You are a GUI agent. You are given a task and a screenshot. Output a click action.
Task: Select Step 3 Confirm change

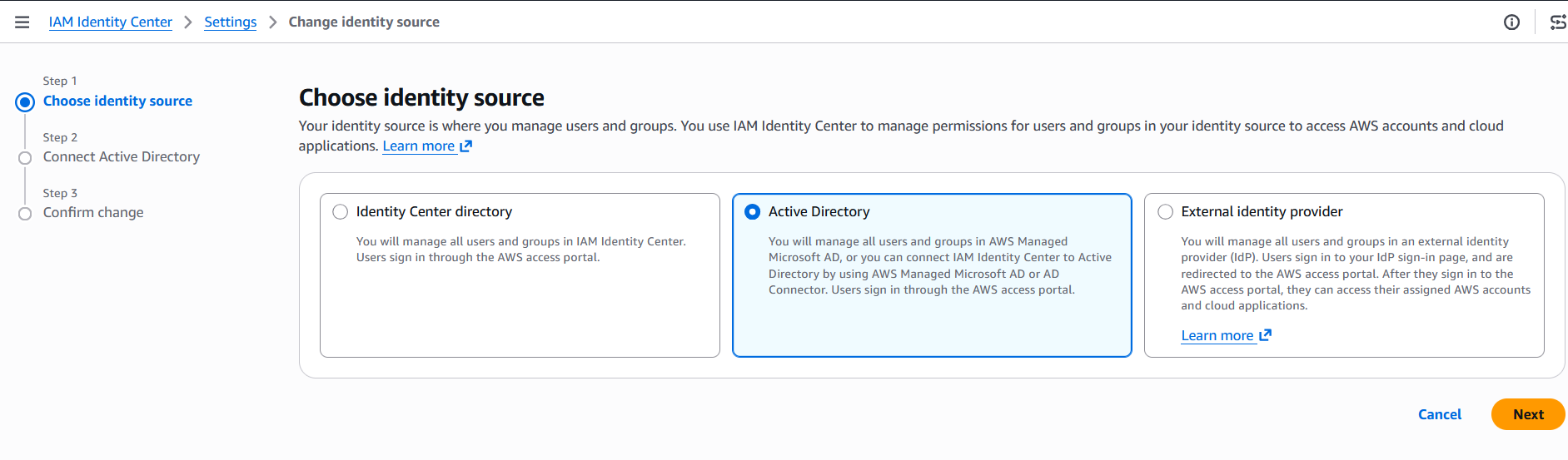coord(93,212)
